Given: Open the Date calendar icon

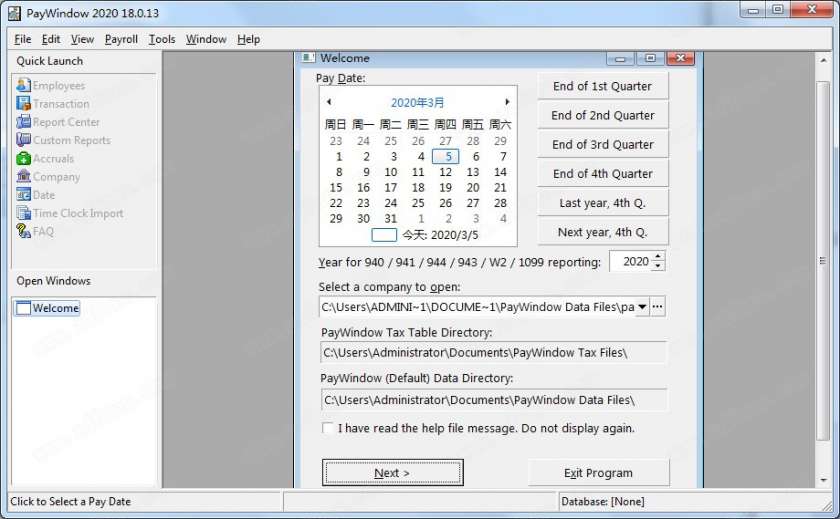Looking at the screenshot, I should click(23, 194).
